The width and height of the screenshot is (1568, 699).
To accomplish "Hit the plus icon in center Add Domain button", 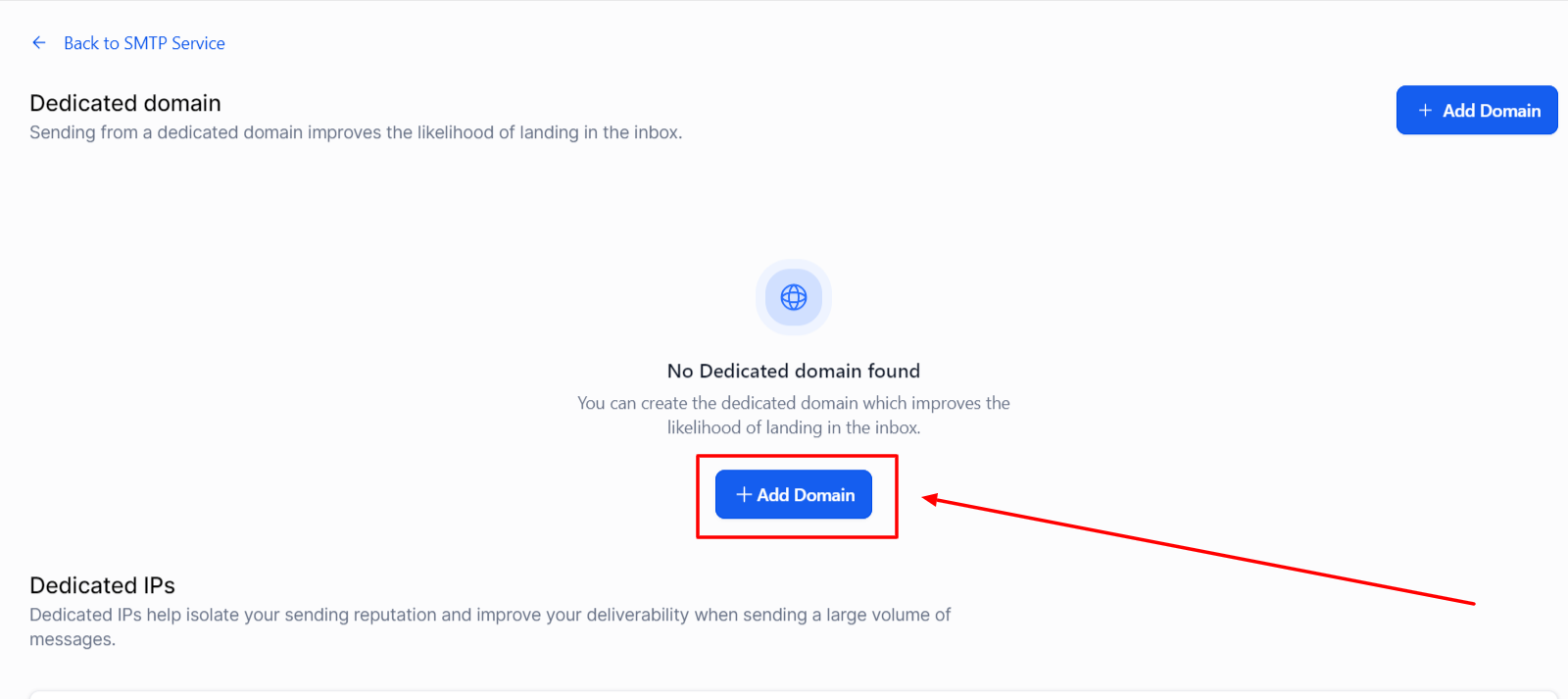I will (744, 495).
